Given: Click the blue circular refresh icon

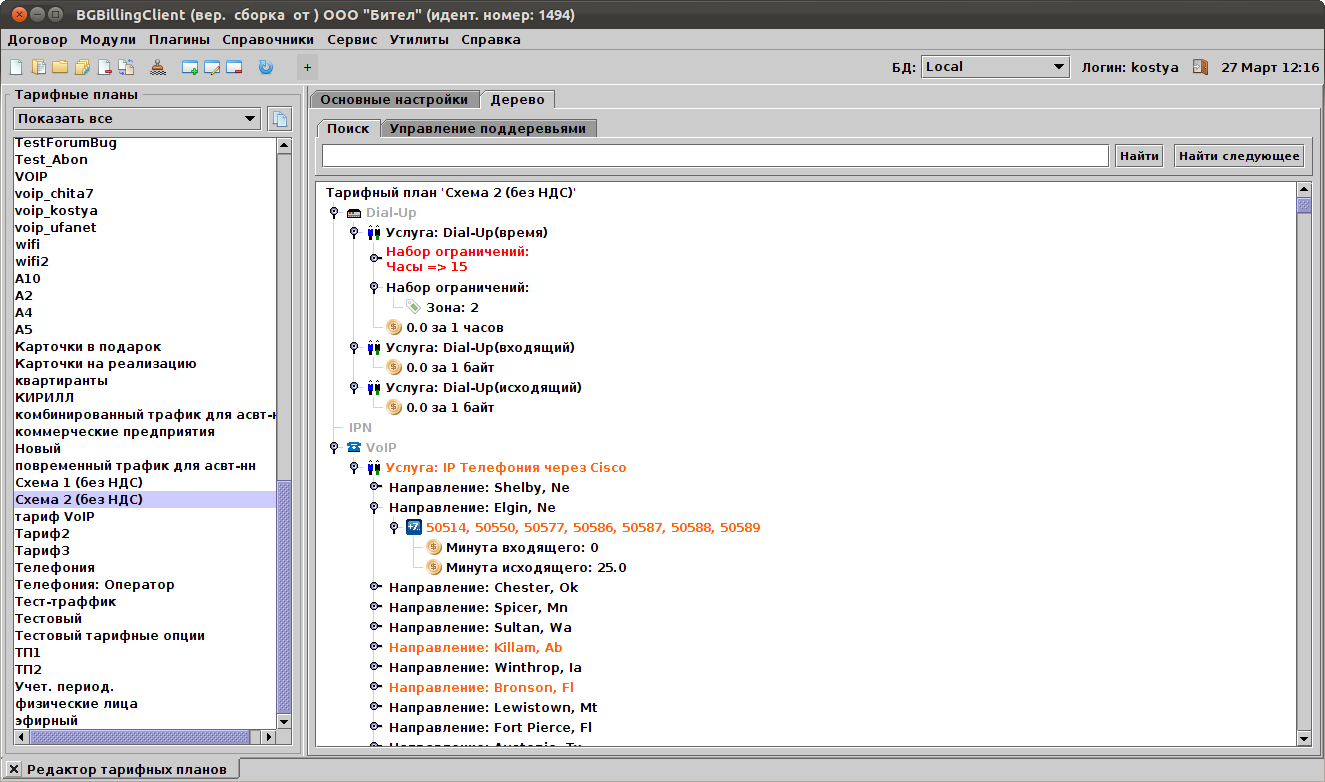Looking at the screenshot, I should tap(265, 68).
